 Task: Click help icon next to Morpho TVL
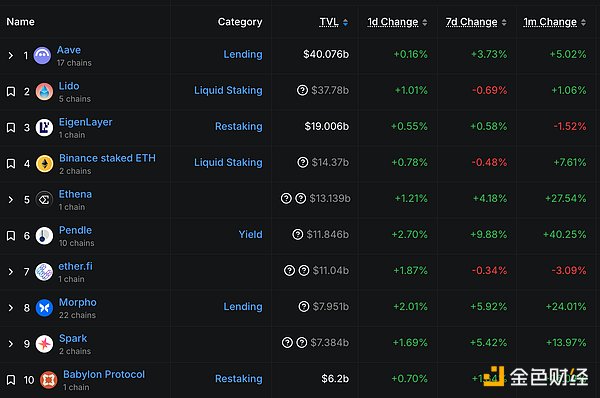point(304,307)
